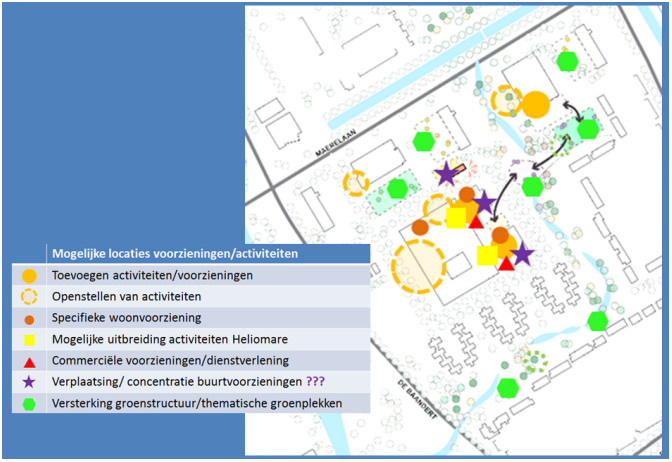Viewport: 672px width, 462px height.
Task: Pick the yellow square icon for Heliomare
Action: [x=29, y=340]
